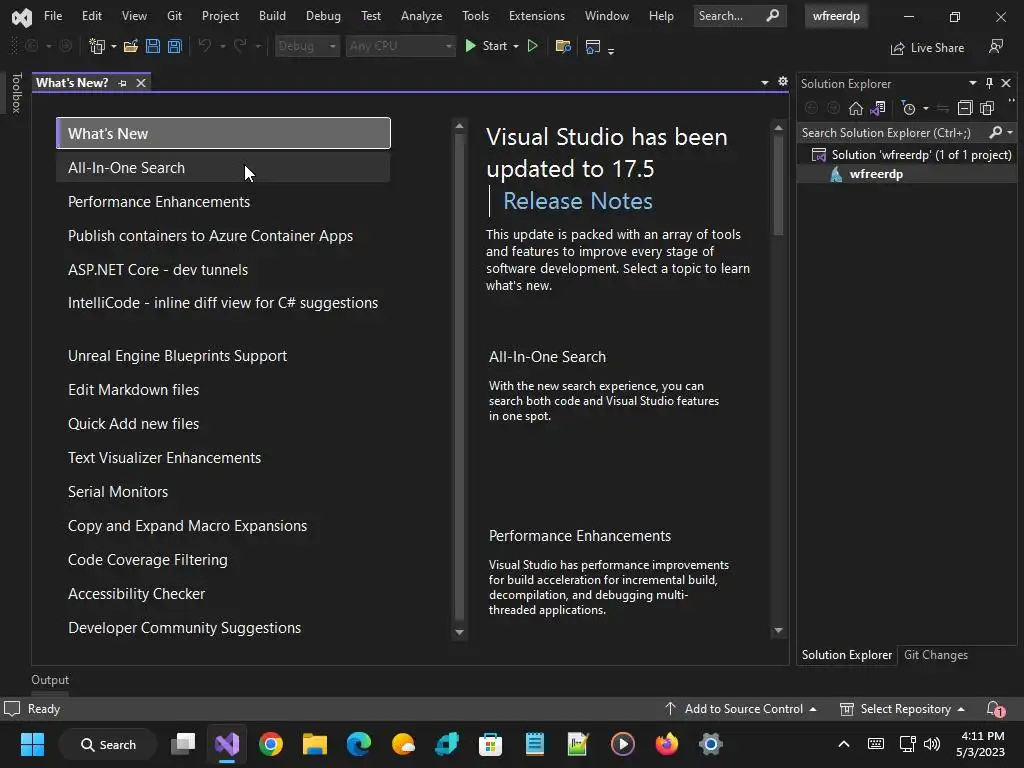Open the File menu

point(53,16)
